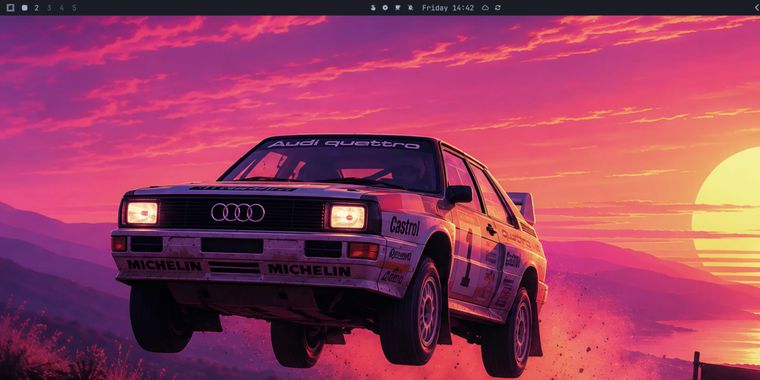Select the filled active workspace indicator
Image resolution: width=760 pixels, height=380 pixels.
point(25,8)
